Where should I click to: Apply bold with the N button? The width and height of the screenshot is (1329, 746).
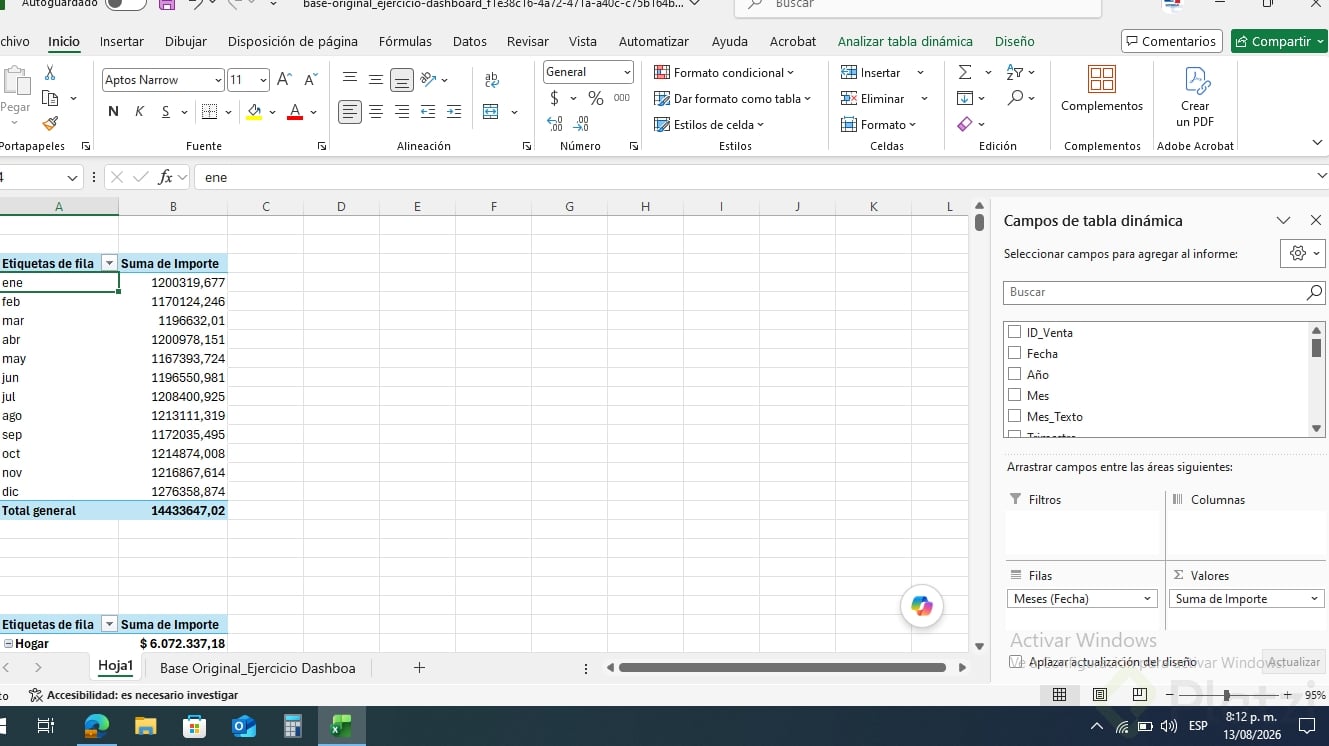pyautogui.click(x=113, y=112)
